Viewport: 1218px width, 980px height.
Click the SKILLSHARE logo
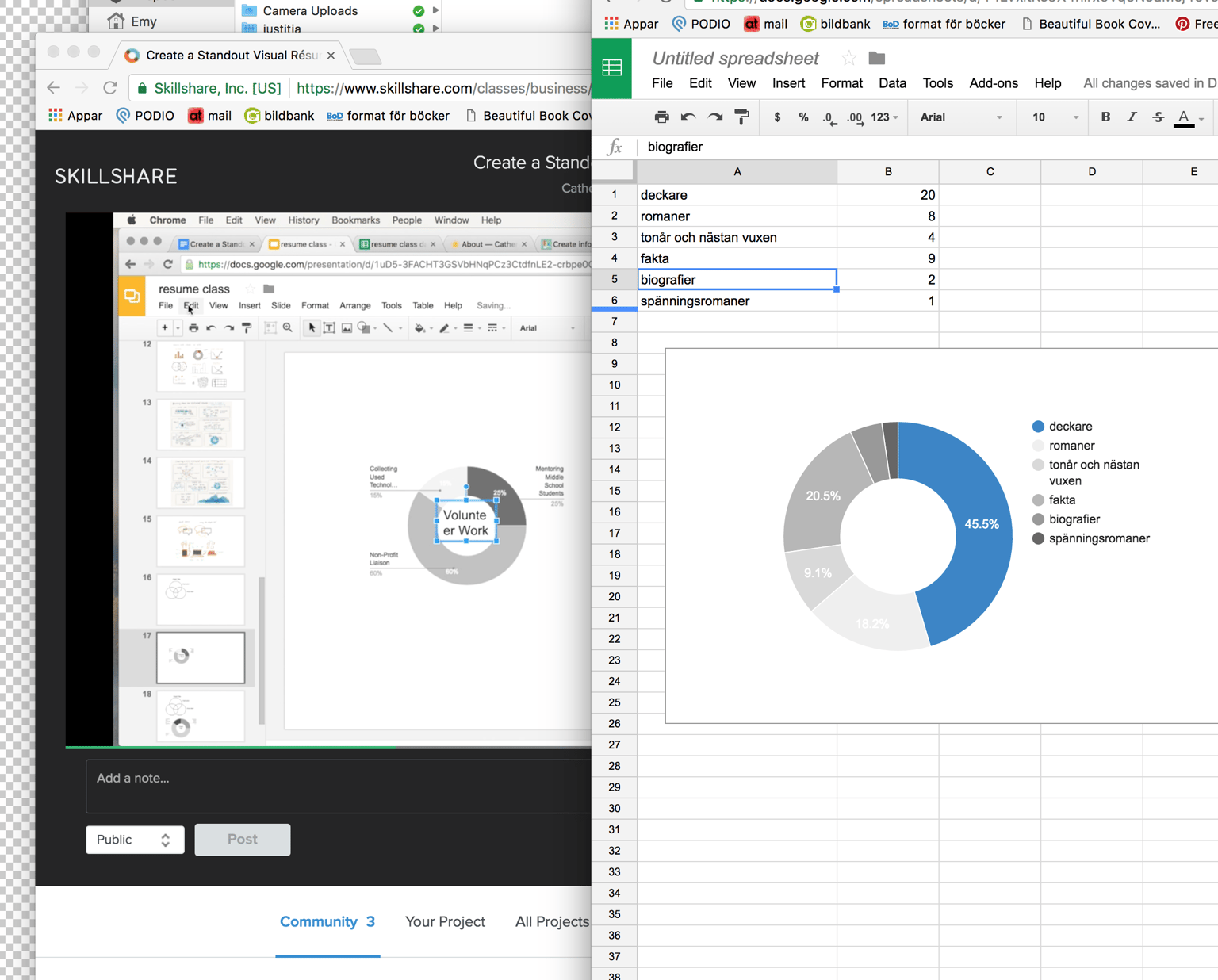click(116, 176)
